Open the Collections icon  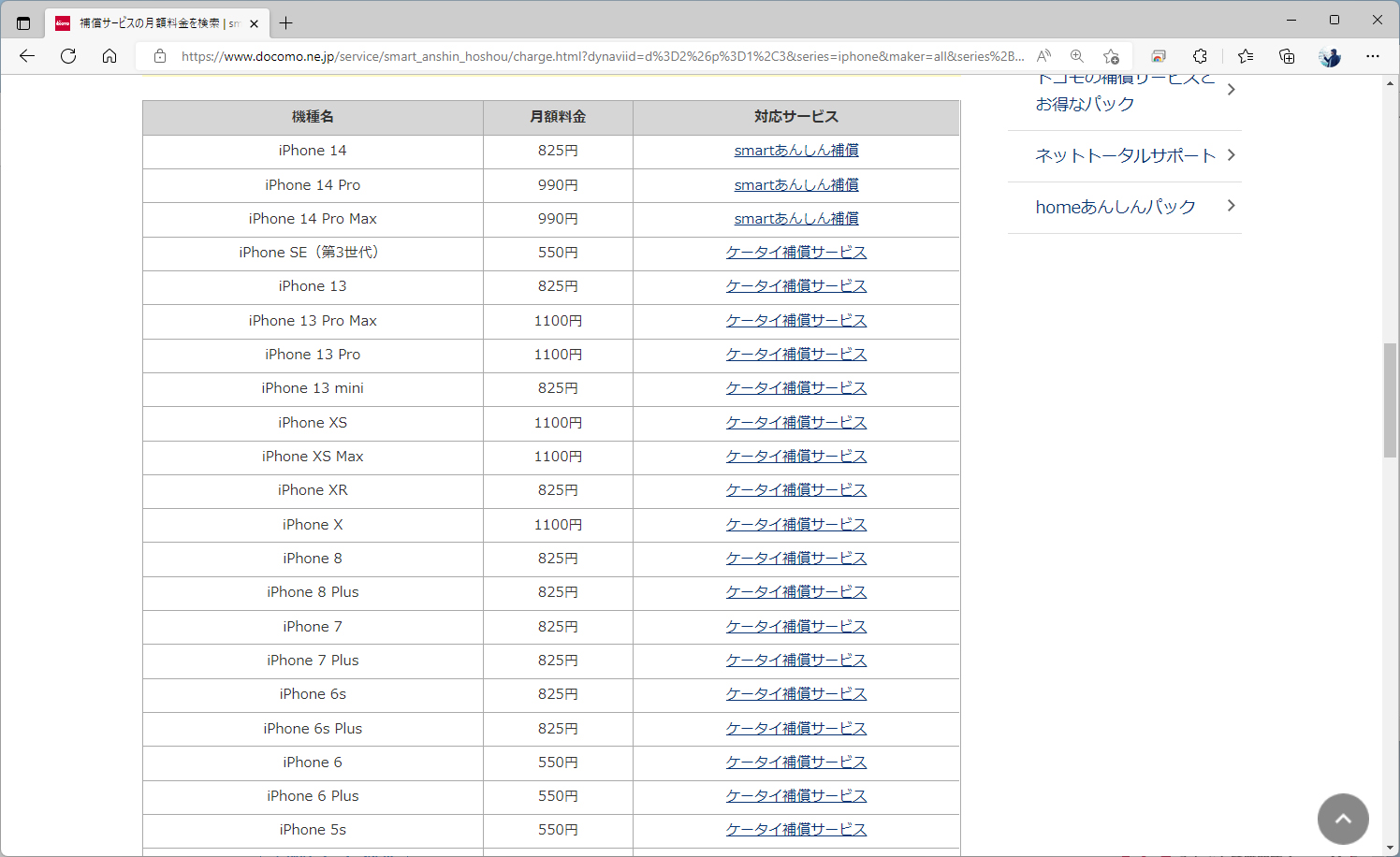coord(1287,56)
